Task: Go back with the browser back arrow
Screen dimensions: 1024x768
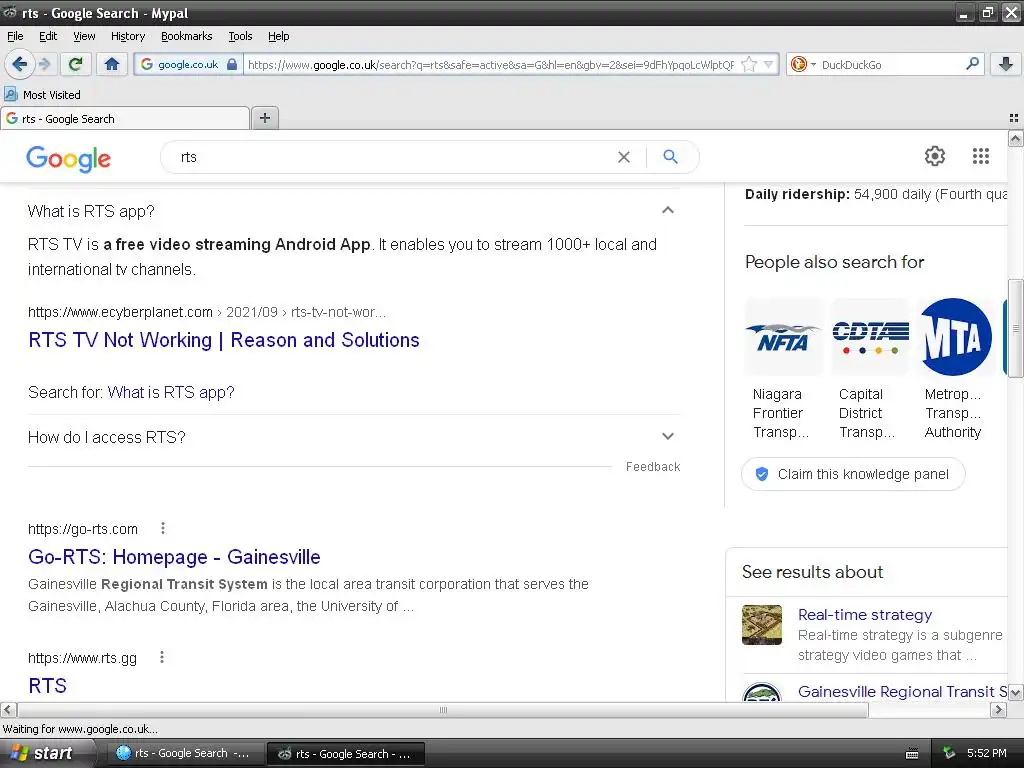Action: 19,64
